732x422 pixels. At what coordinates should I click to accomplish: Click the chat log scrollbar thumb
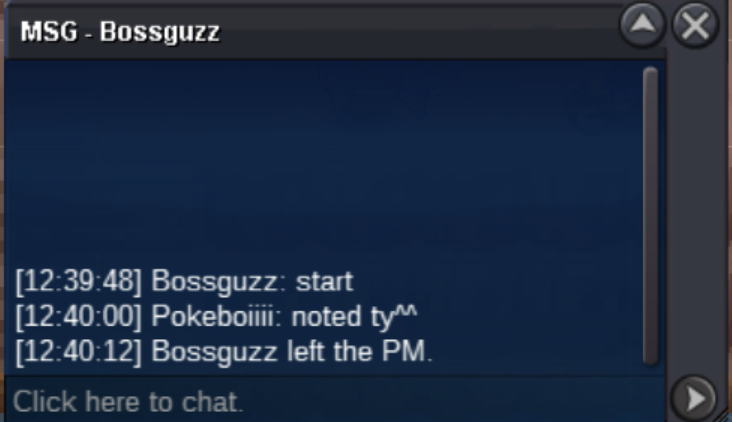650,216
